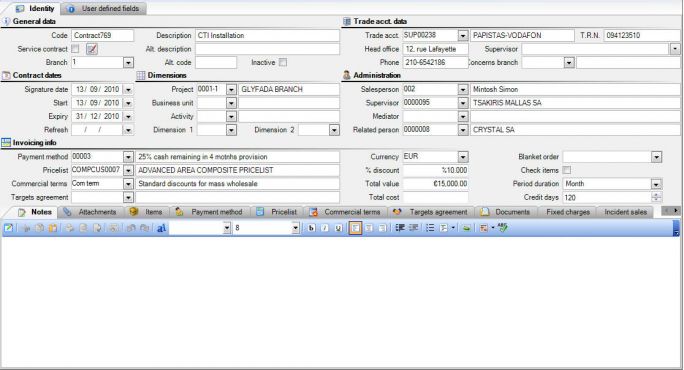Screen dimensions: 684x370
Task: Click the Phone field 210-6542186
Action: [435, 62]
